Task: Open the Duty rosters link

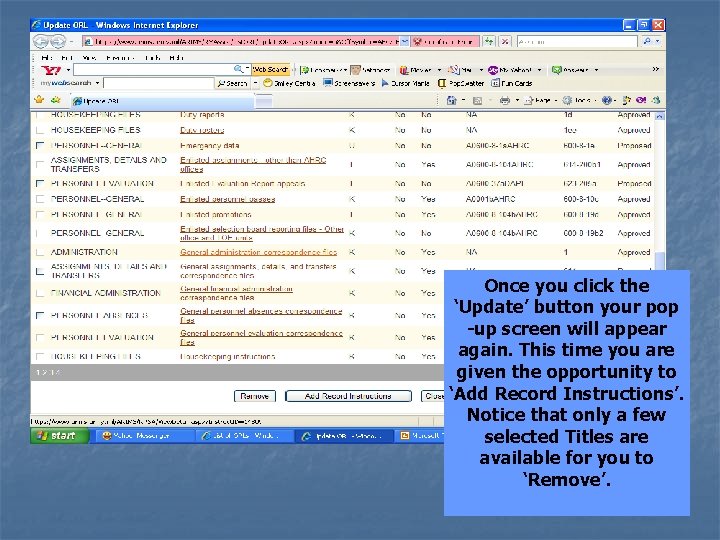Action: click(x=202, y=130)
